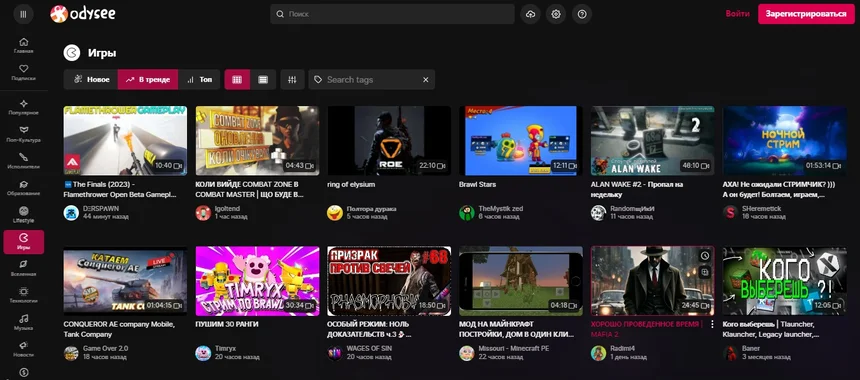The width and height of the screenshot is (860, 380).
Task: Open Alan Wake #2 video thumbnail
Action: pos(652,140)
